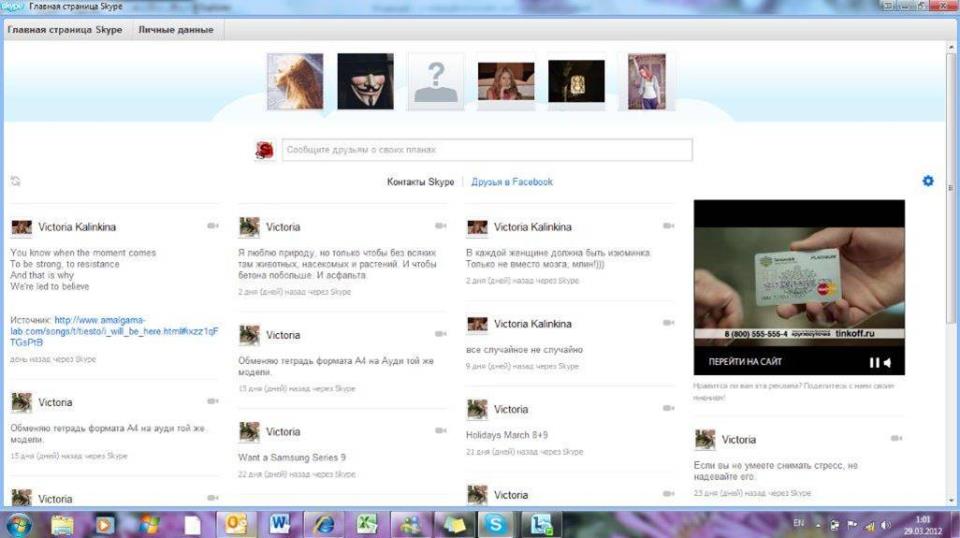Launch Windows Media Player from taskbar
This screenshot has width=960, height=538.
[105, 525]
